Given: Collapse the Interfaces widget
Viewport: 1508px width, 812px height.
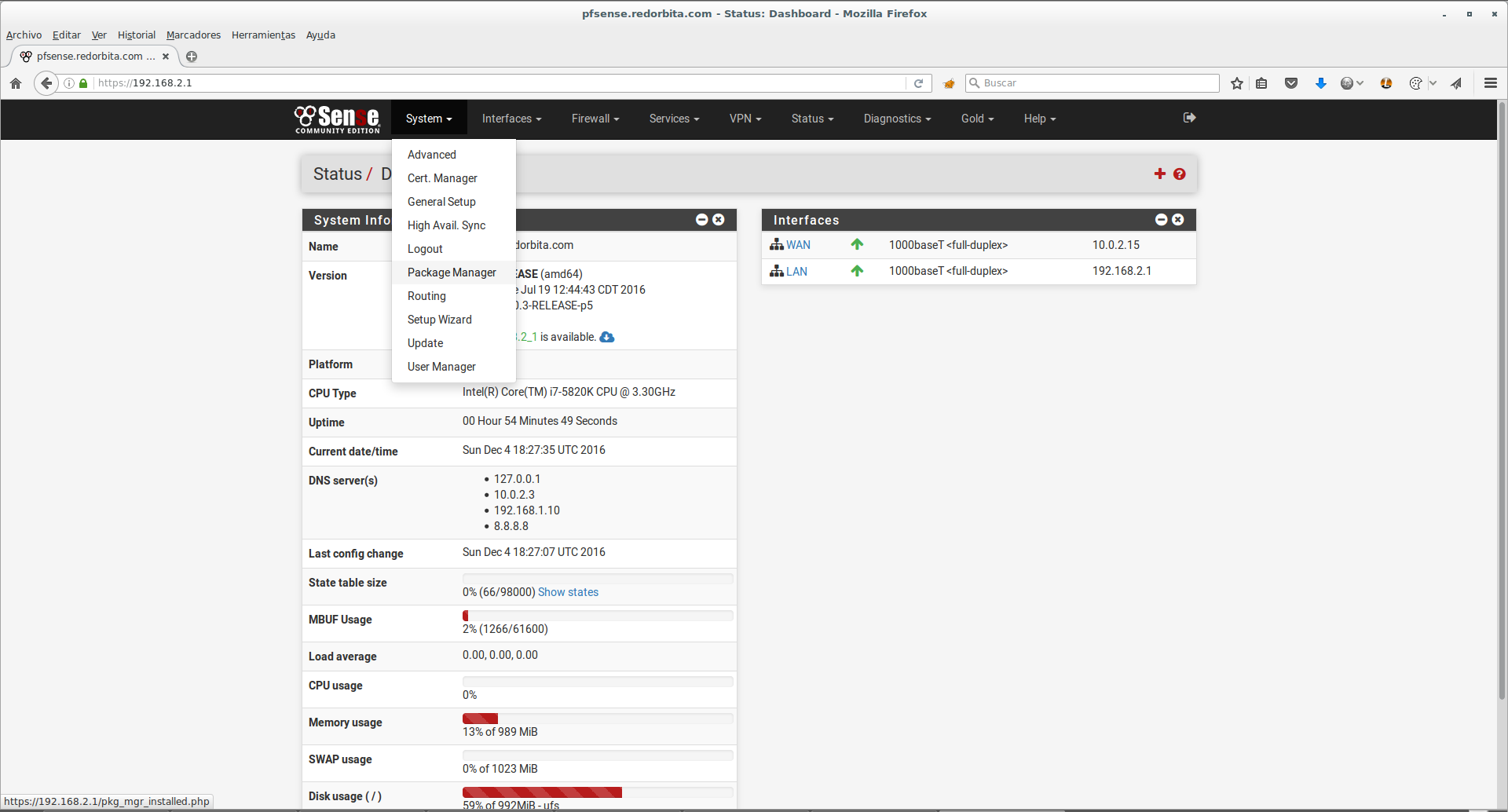Looking at the screenshot, I should [1161, 220].
